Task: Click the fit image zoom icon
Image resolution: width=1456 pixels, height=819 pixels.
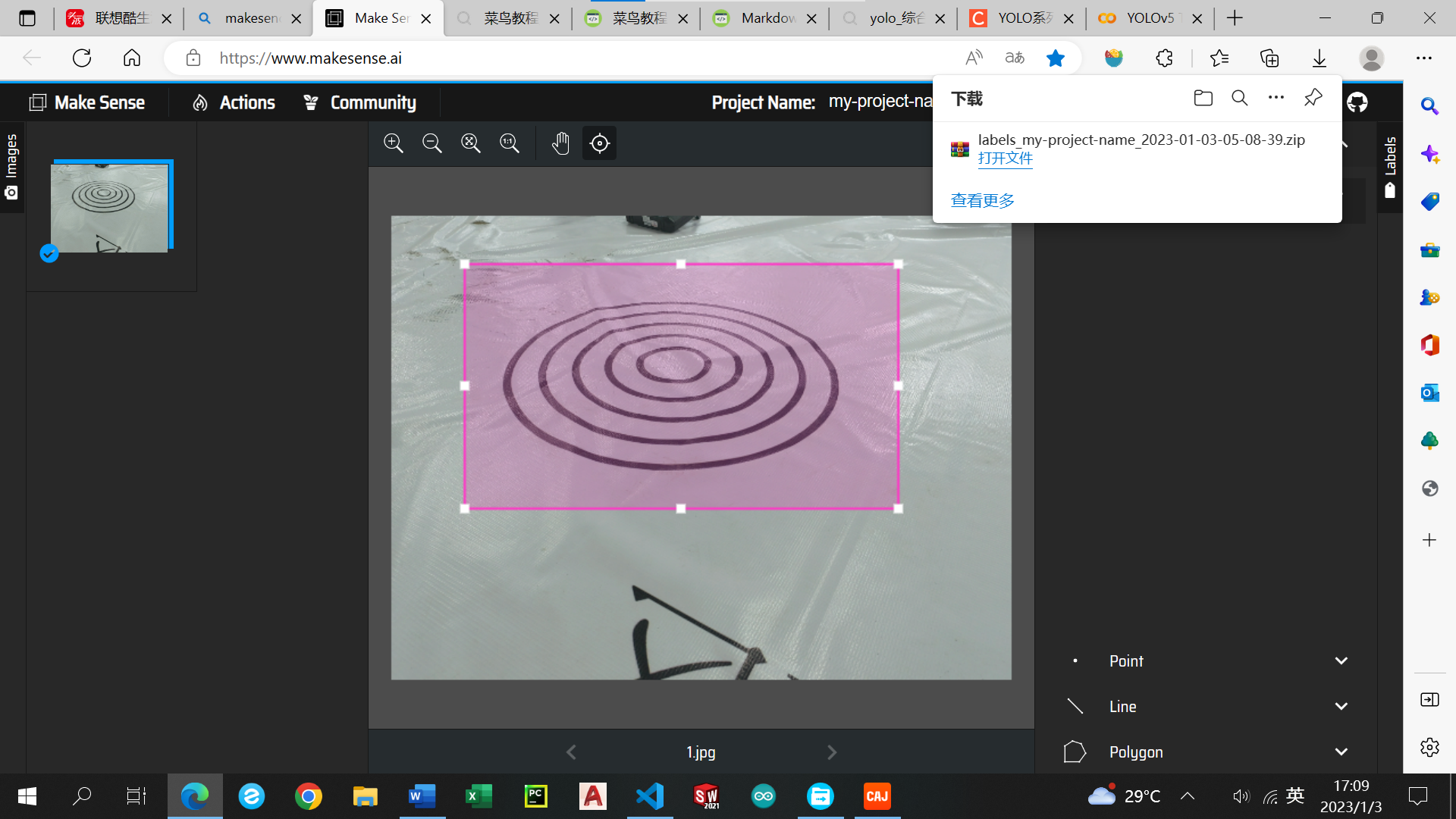Action: pos(471,143)
